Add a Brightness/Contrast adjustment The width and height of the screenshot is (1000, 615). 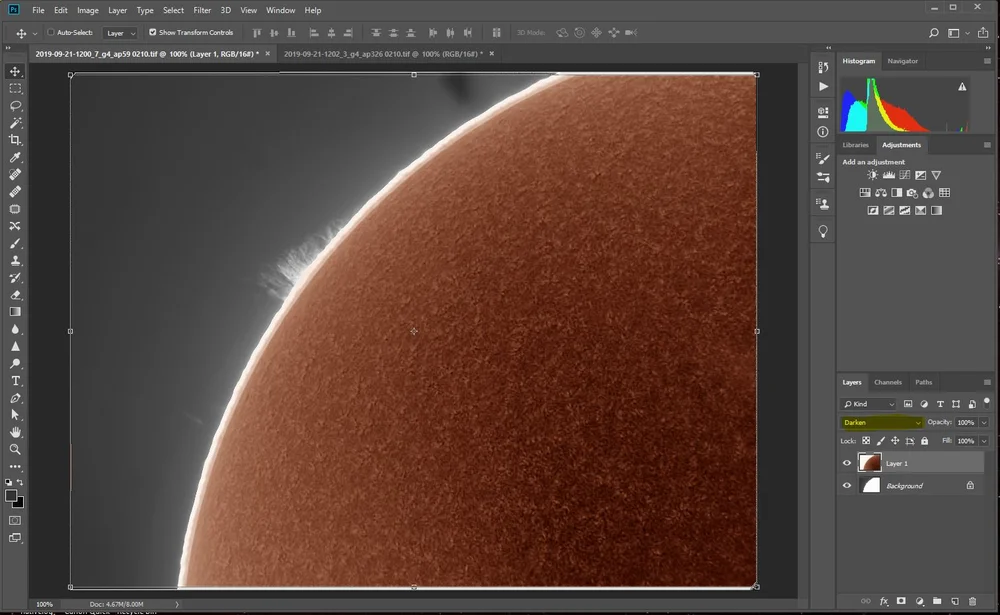tap(873, 176)
